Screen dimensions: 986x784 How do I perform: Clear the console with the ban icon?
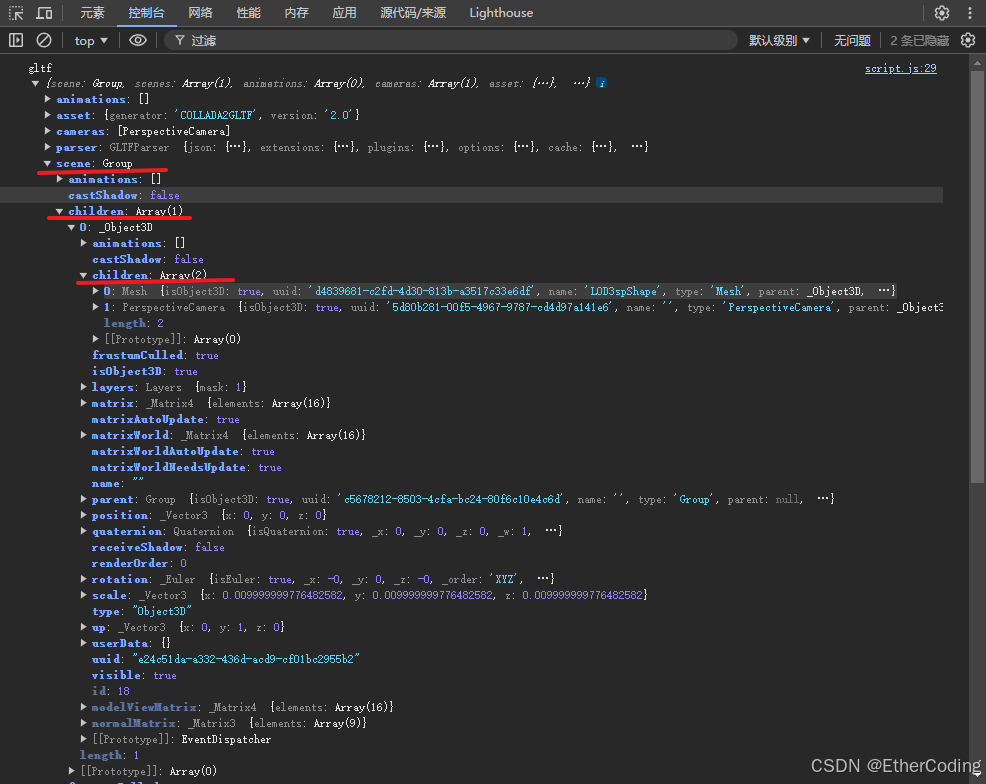pos(43,40)
